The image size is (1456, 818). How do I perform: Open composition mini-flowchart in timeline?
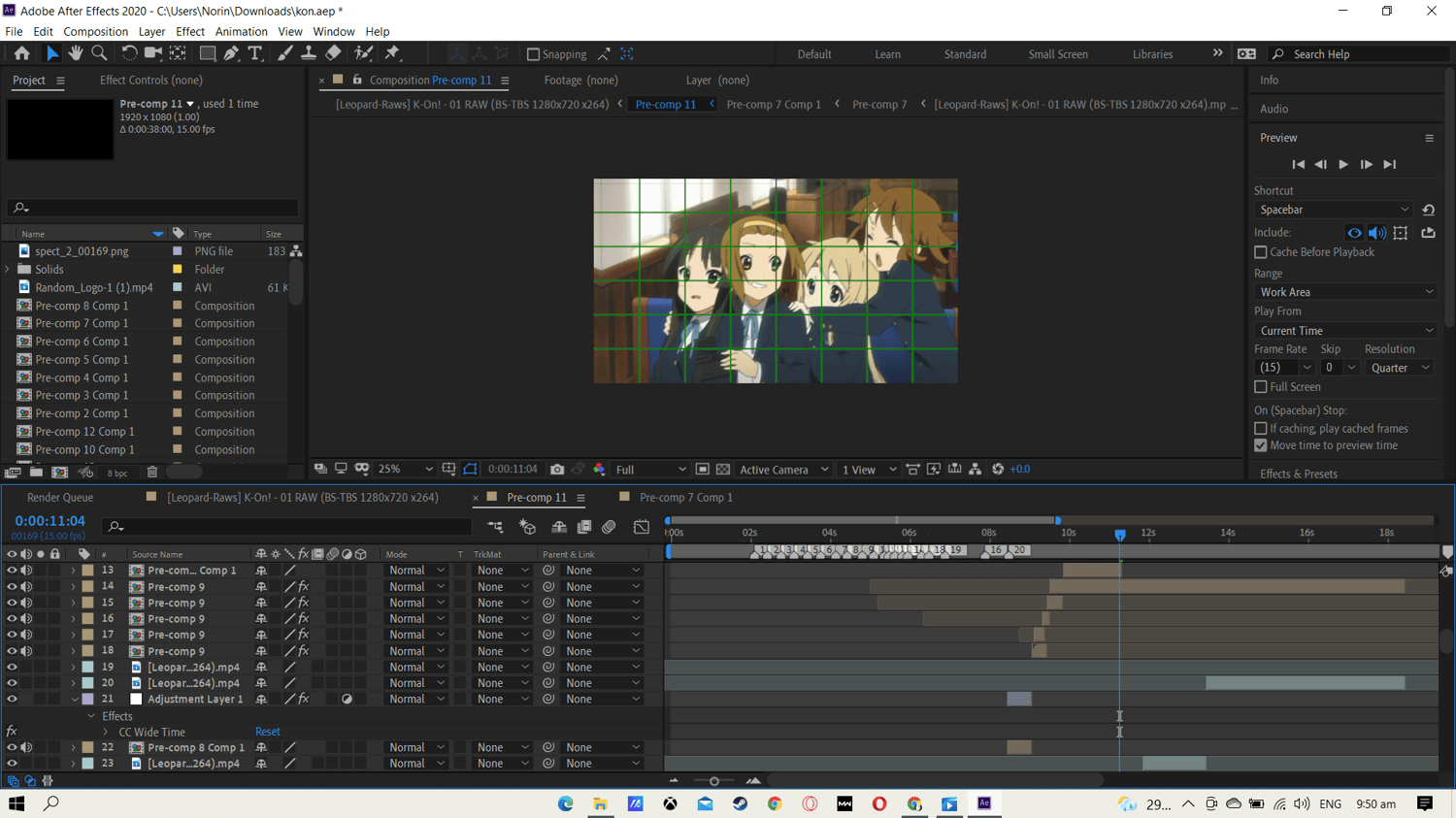(495, 527)
